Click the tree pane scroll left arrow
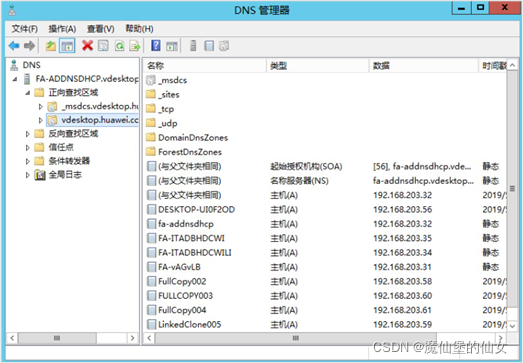The image size is (523, 363). 12,338
